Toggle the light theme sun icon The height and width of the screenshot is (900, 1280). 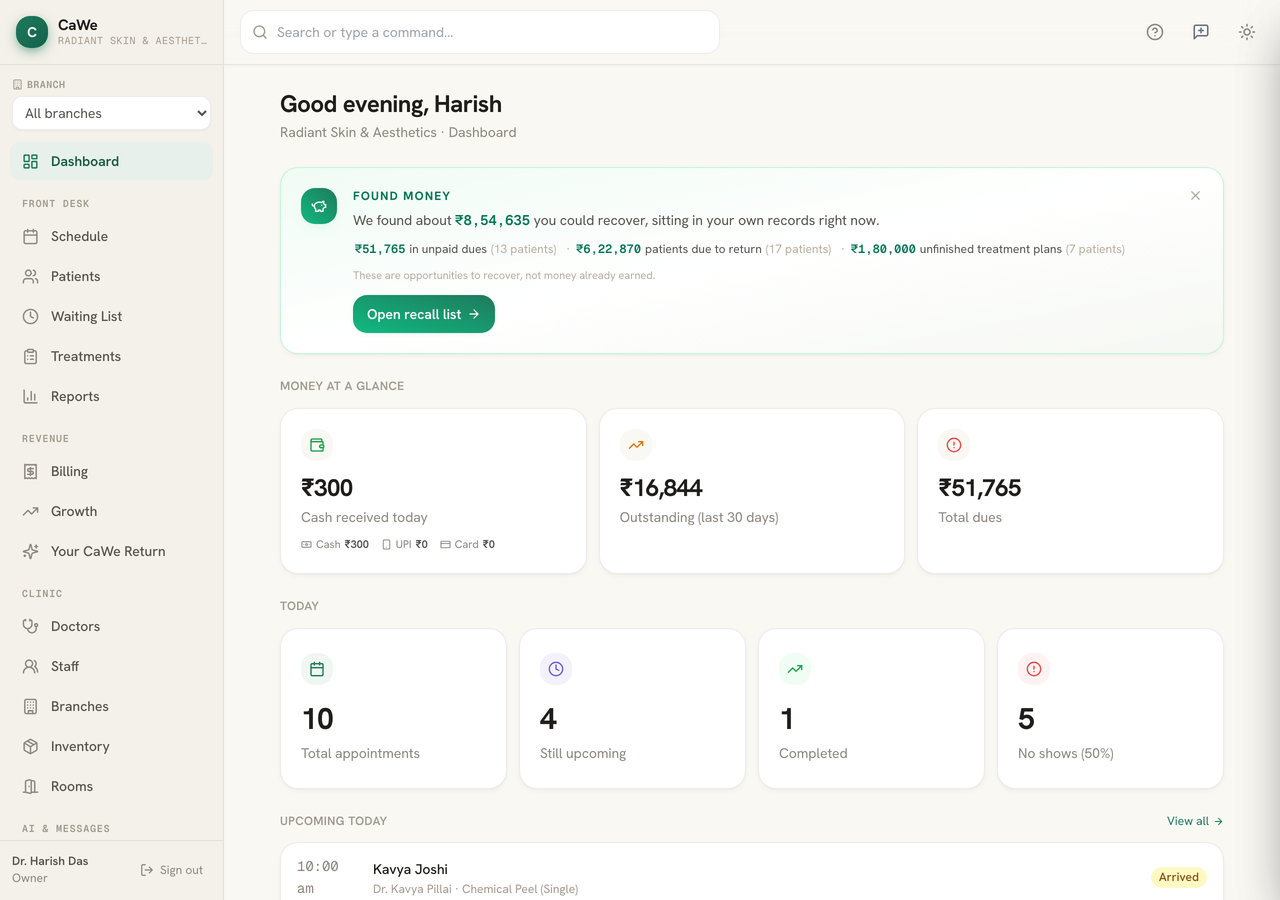1247,32
